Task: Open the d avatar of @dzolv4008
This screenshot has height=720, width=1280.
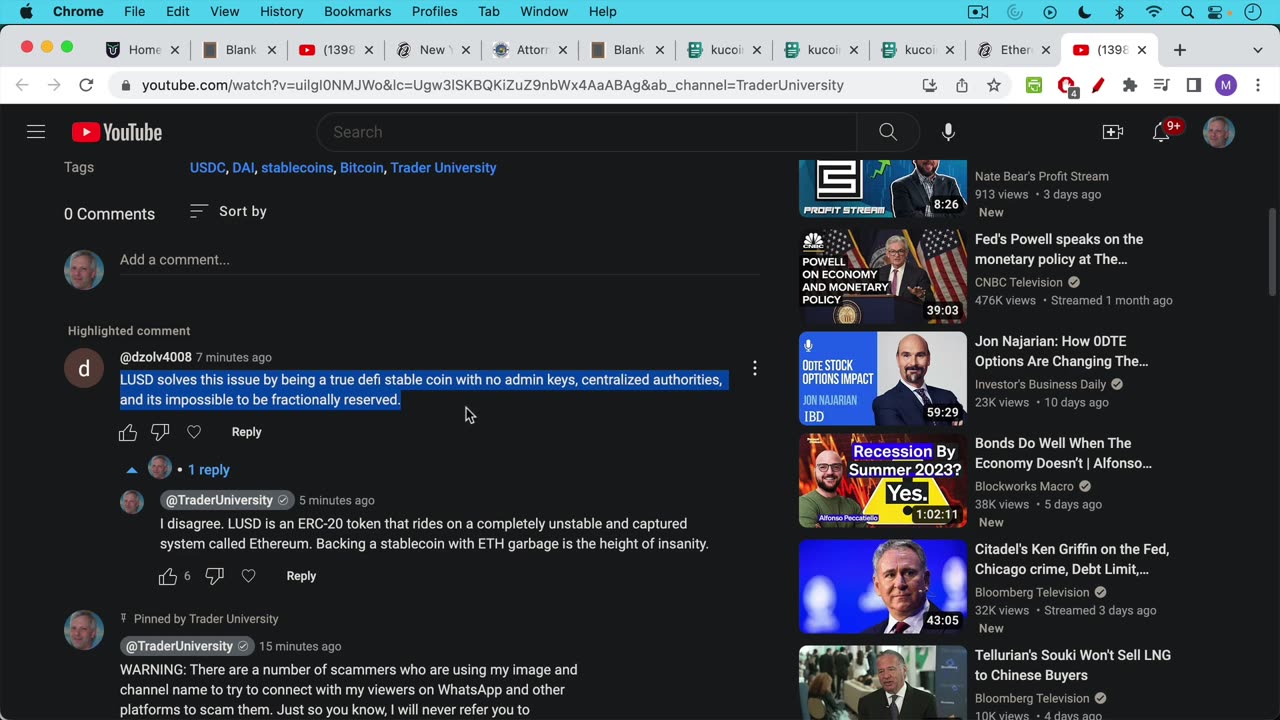Action: pyautogui.click(x=84, y=369)
